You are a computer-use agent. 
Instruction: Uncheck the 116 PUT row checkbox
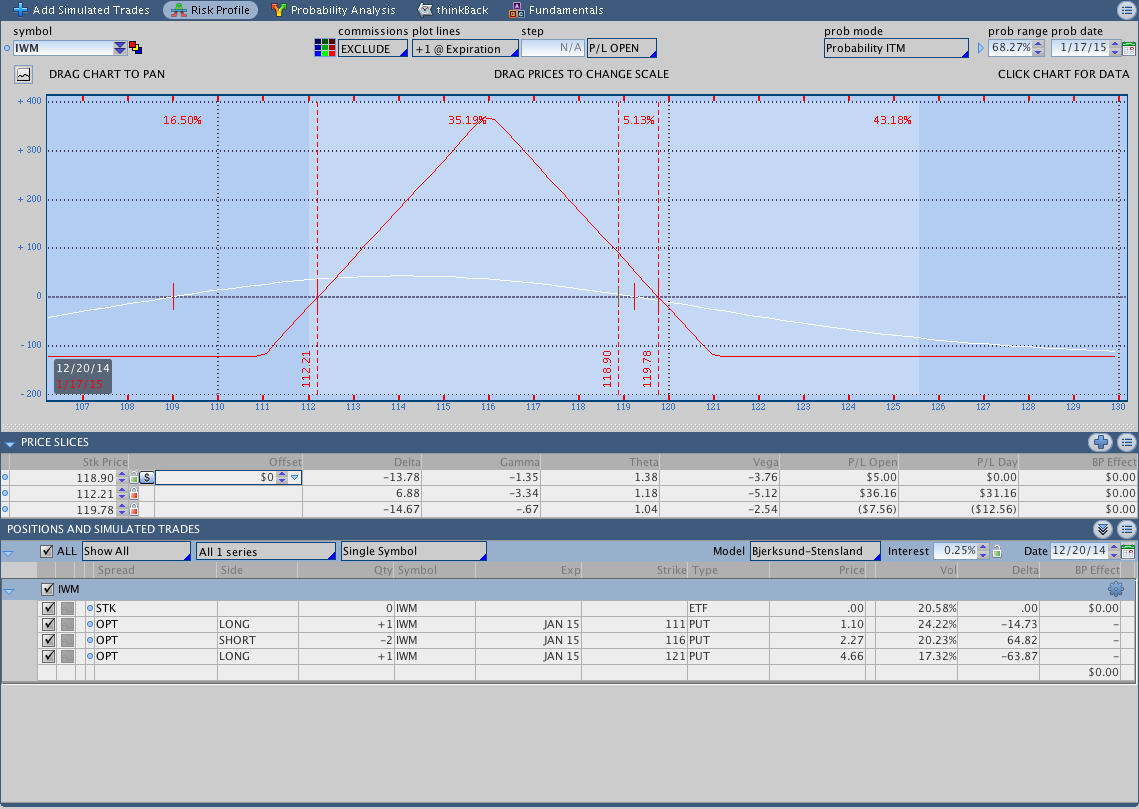click(x=49, y=640)
